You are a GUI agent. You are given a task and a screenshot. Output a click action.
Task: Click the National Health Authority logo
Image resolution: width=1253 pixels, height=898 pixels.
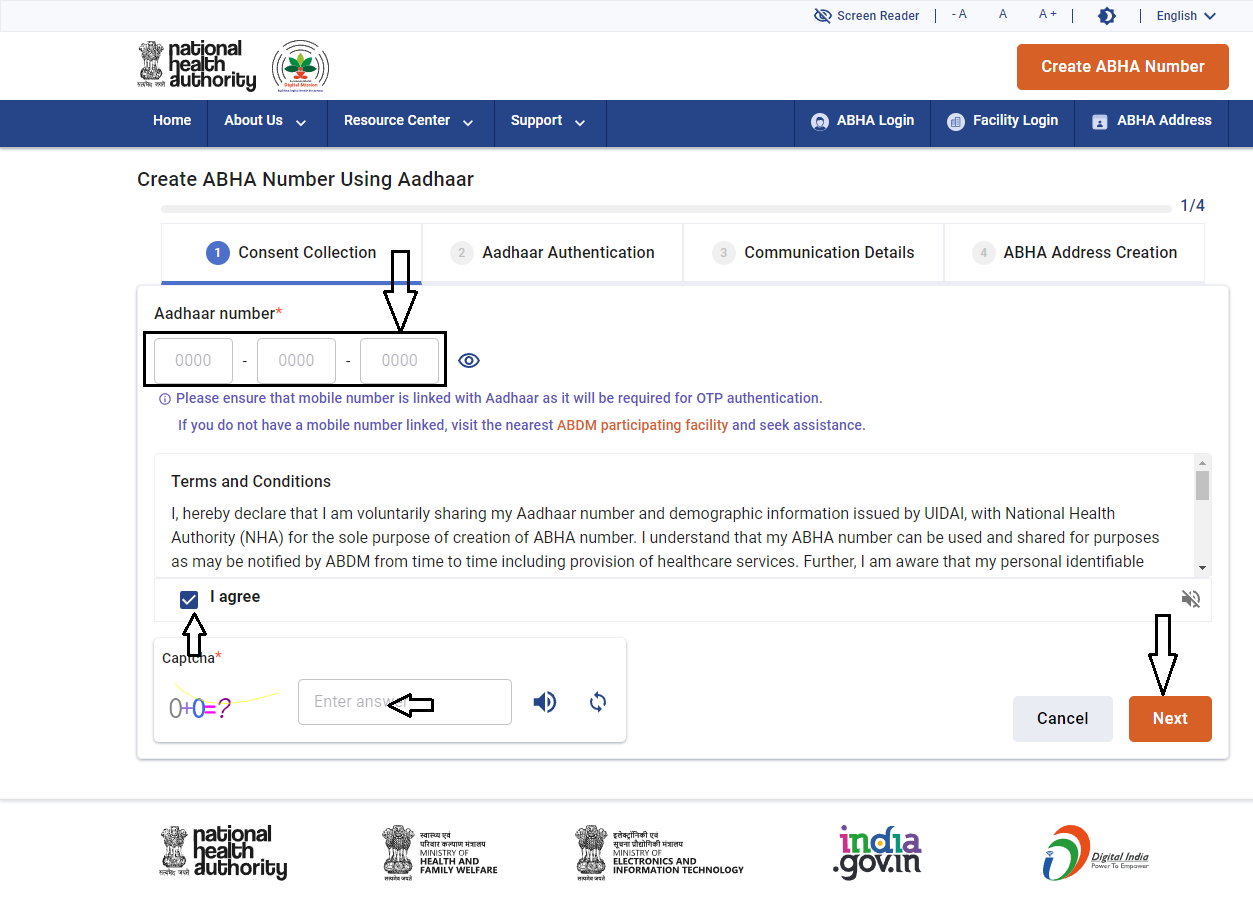pyautogui.click(x=197, y=66)
